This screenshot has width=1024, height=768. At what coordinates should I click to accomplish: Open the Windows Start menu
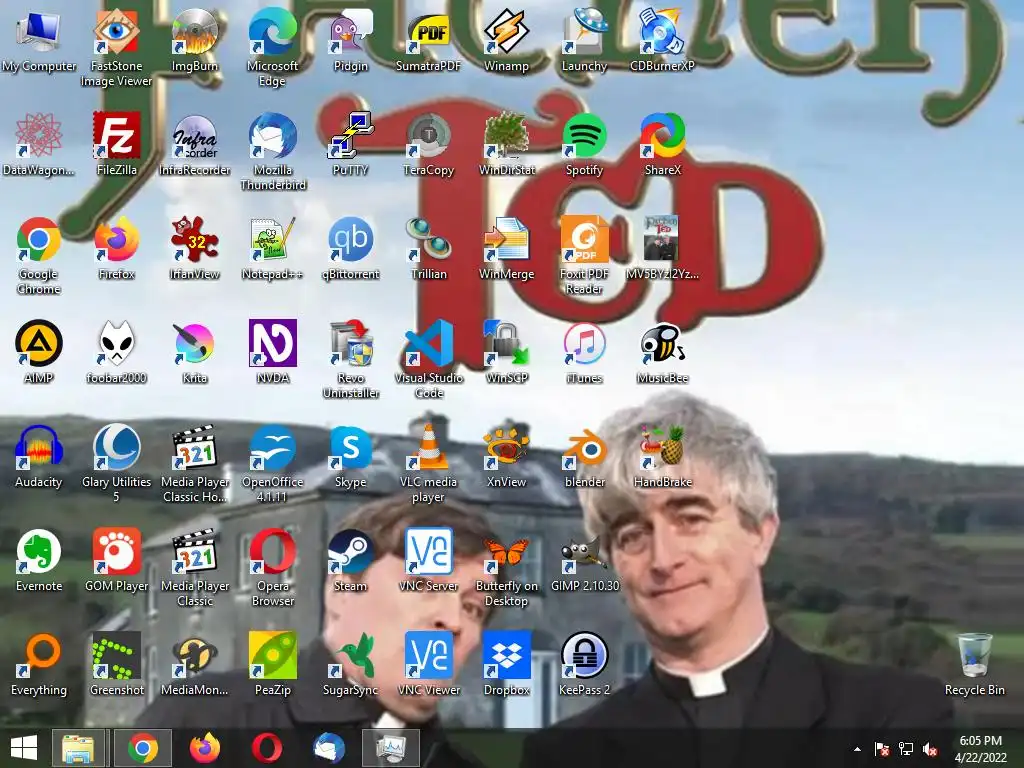[x=24, y=748]
